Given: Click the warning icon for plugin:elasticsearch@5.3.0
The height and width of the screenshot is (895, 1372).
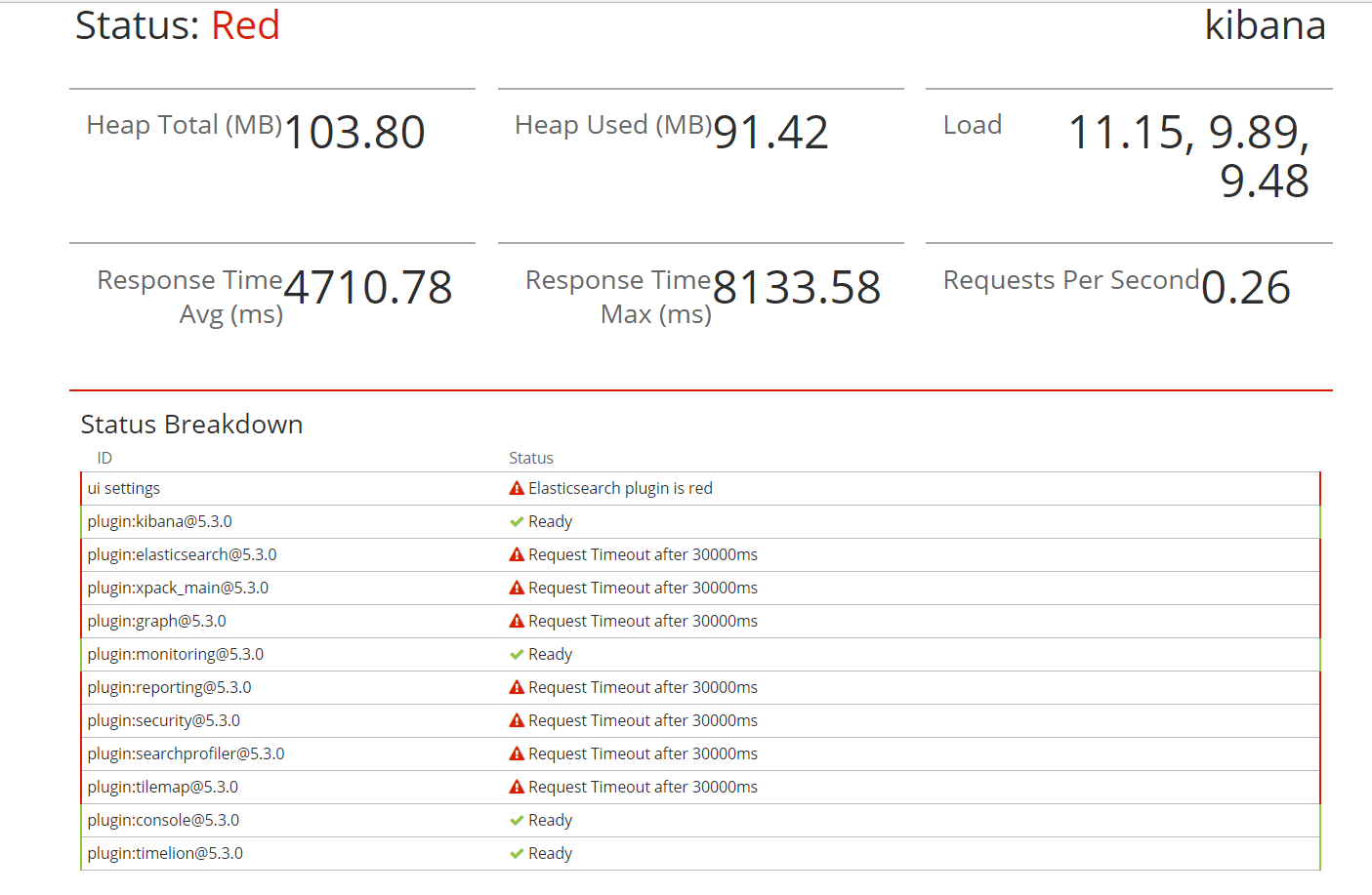Looking at the screenshot, I should 517,554.
